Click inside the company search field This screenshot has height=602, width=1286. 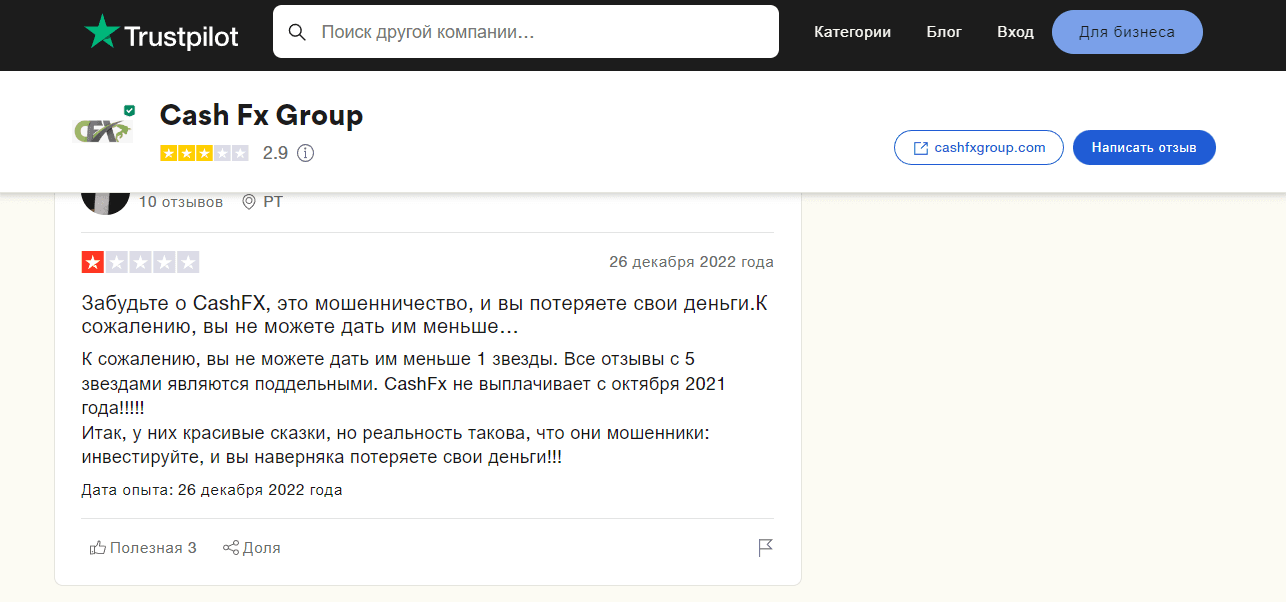click(x=520, y=31)
